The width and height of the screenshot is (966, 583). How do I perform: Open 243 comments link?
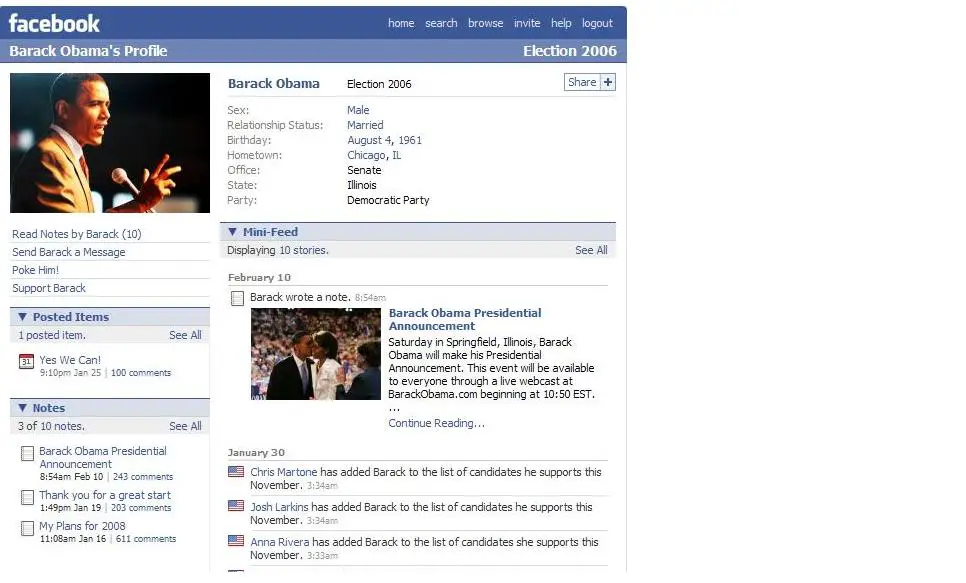[x=143, y=477]
